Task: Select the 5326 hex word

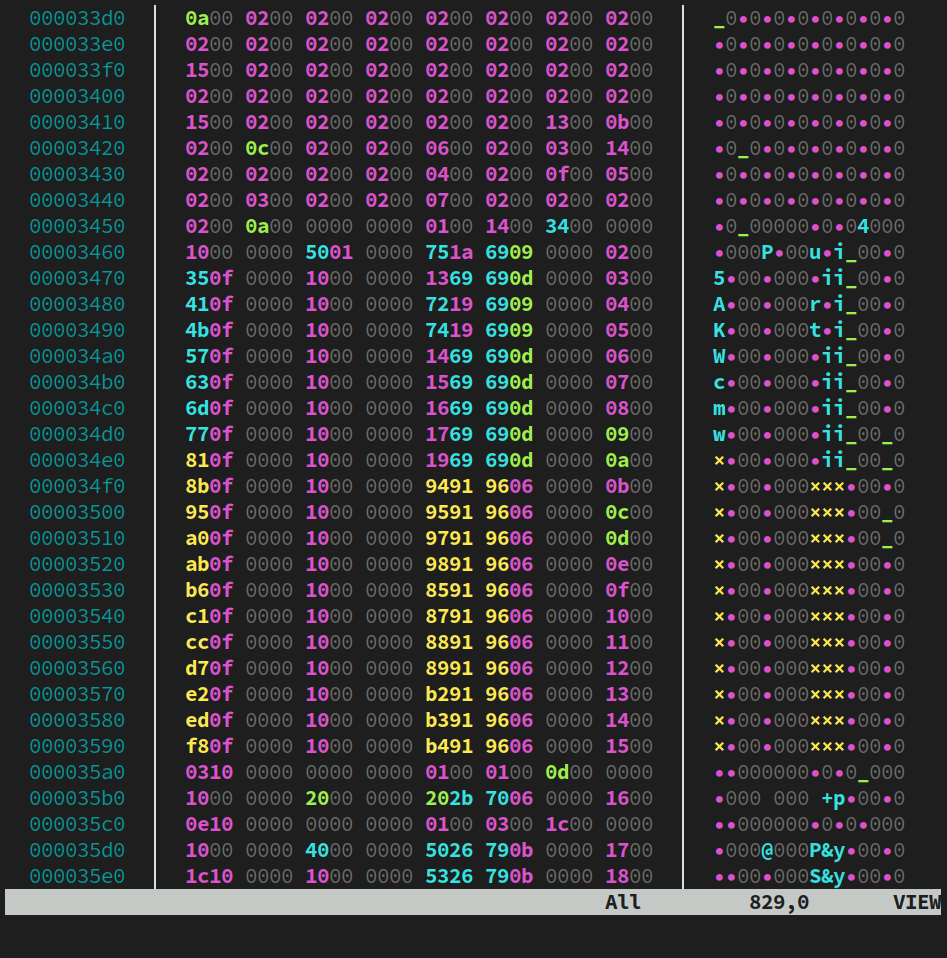Action: coord(449,876)
